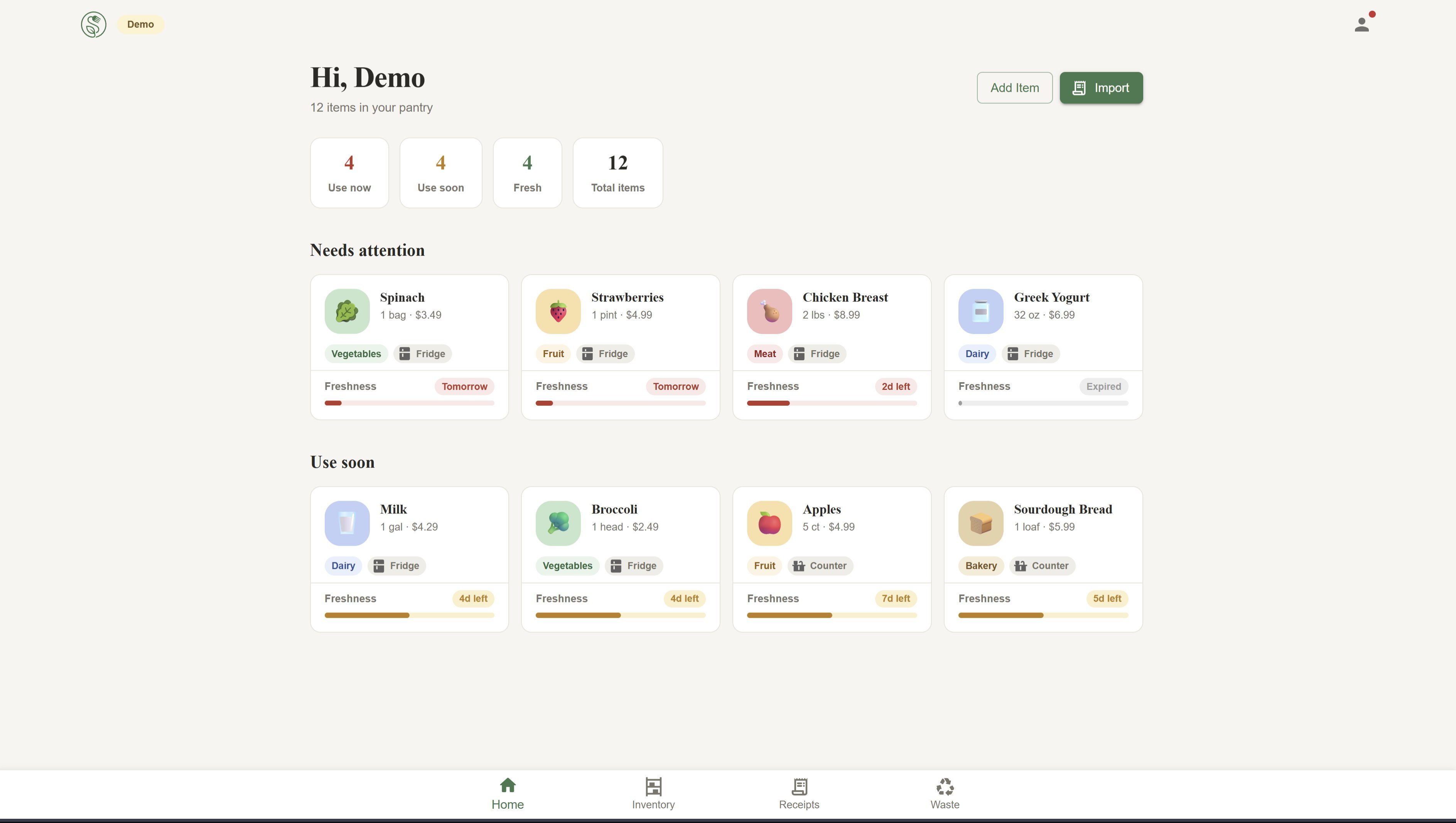
Task: Click the Dairy tag on Greek Yogurt card
Action: pyautogui.click(x=977, y=354)
